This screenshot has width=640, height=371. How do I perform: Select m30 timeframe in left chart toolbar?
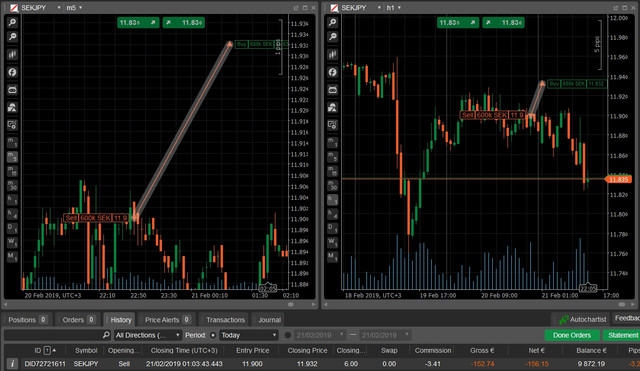point(12,185)
